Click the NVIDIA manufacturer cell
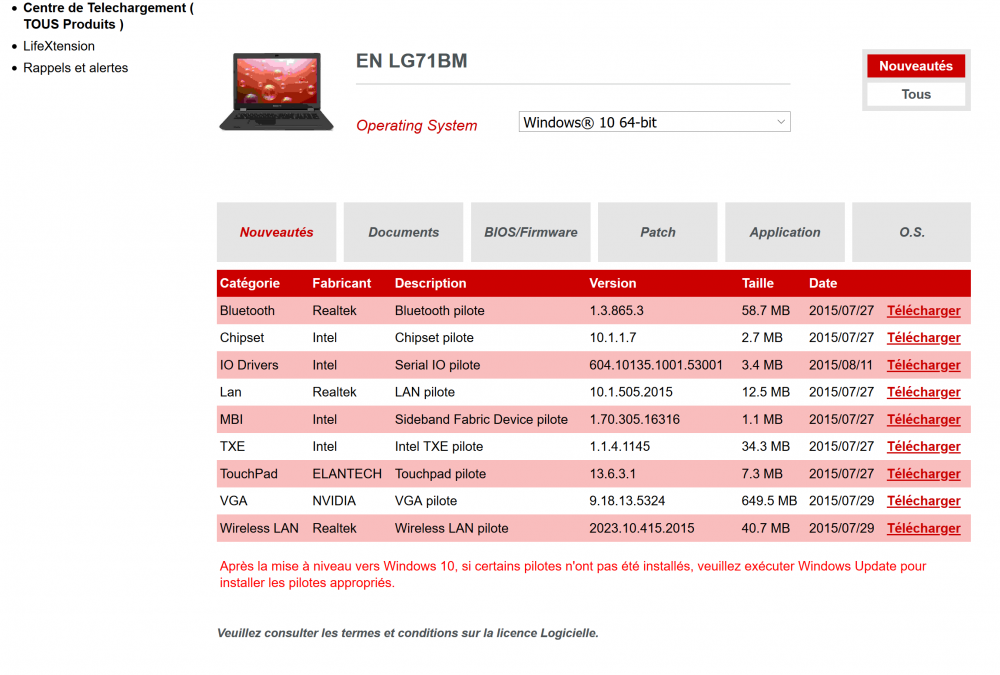 pyautogui.click(x=334, y=501)
